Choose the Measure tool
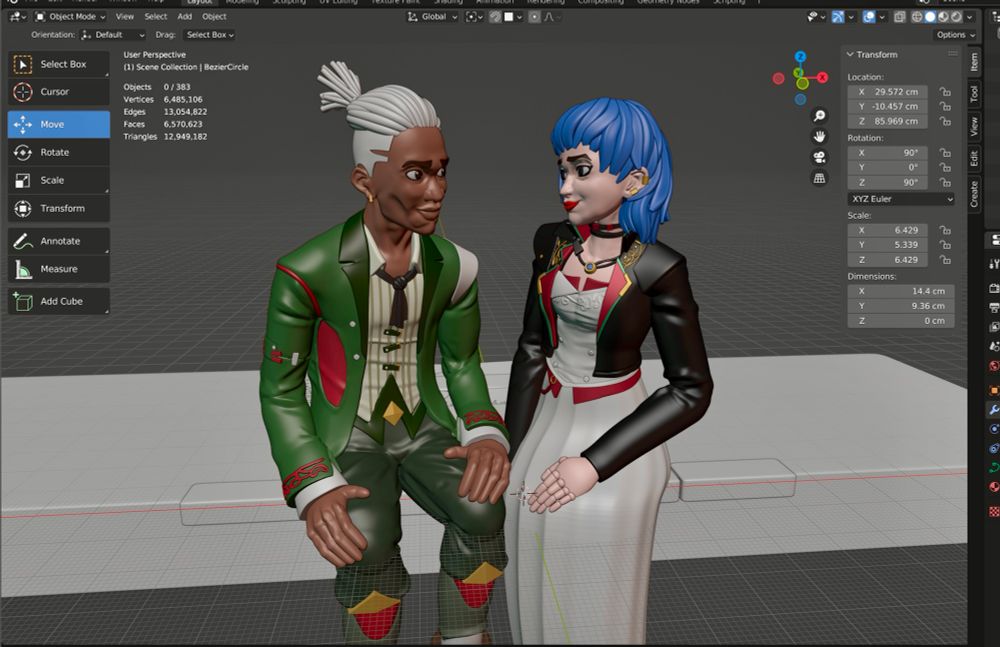Image resolution: width=1000 pixels, height=647 pixels. pos(59,269)
